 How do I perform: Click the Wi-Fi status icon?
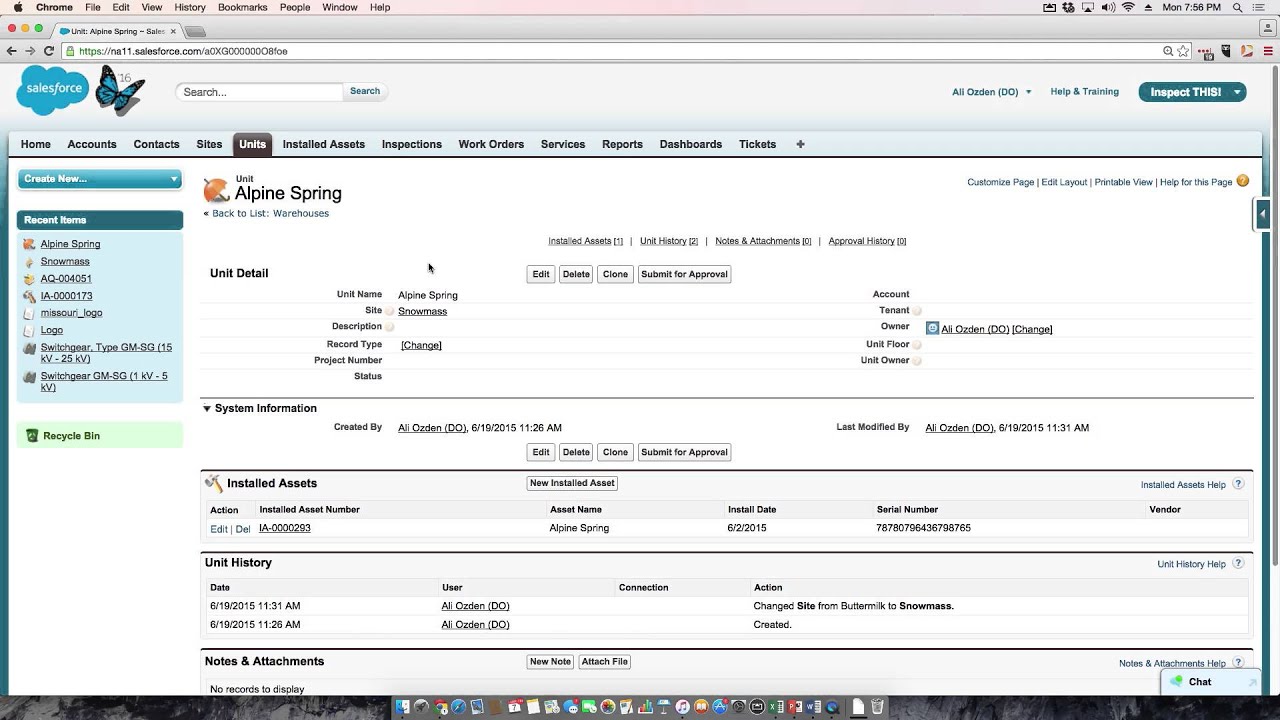pyautogui.click(x=1129, y=7)
